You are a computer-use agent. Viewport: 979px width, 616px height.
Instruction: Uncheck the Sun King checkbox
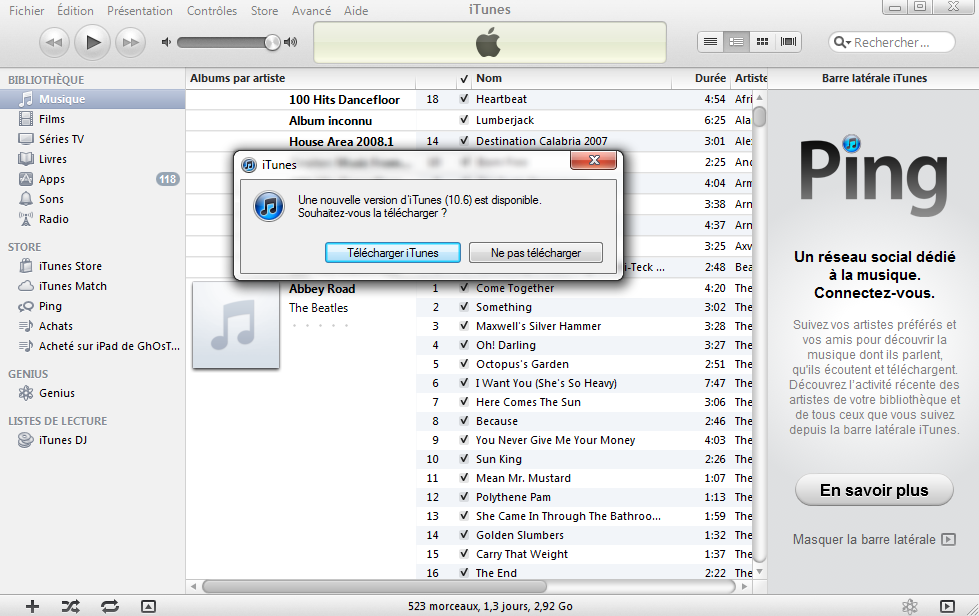[x=464, y=459]
